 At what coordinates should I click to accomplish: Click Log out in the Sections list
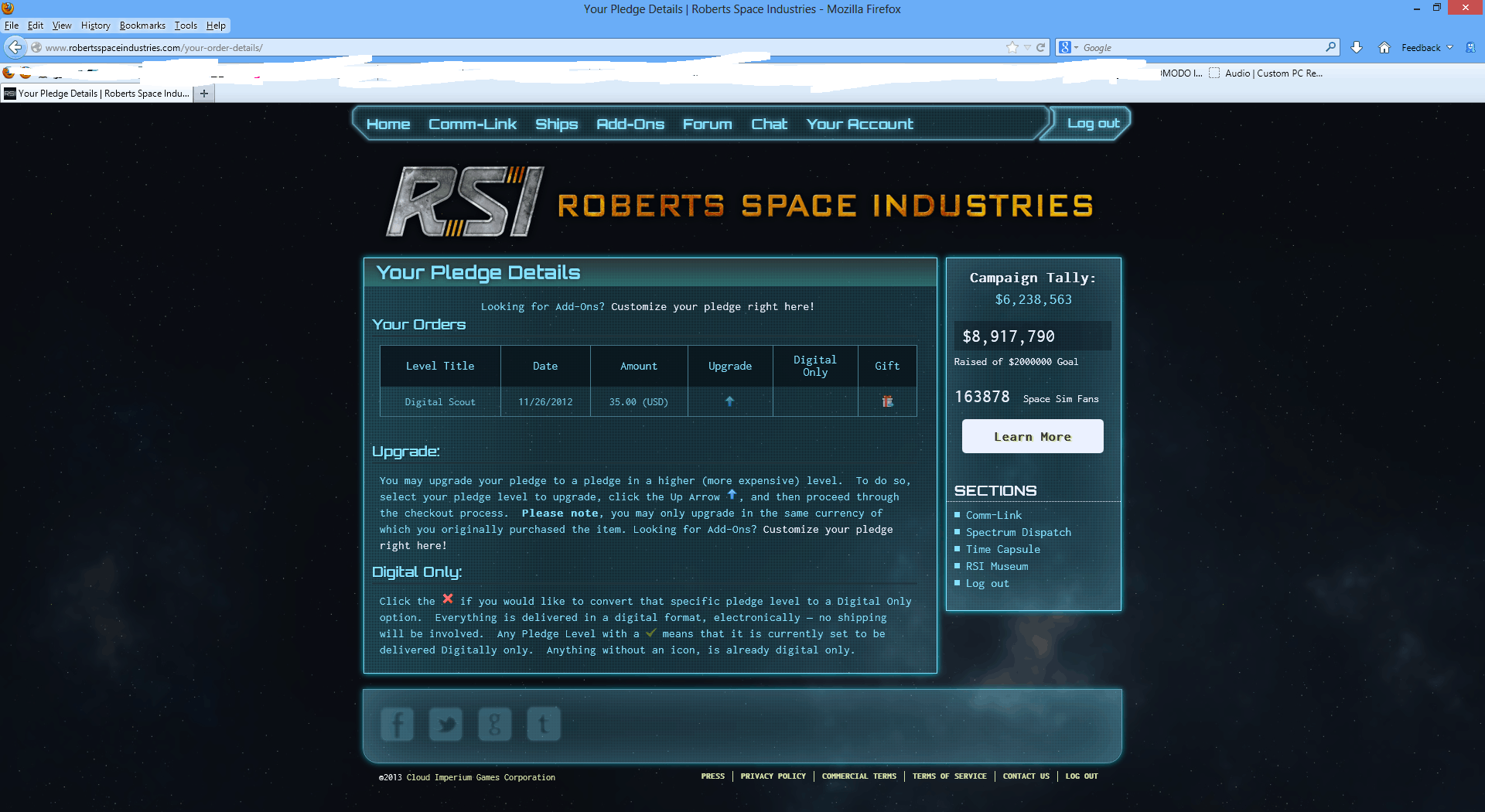[x=988, y=583]
